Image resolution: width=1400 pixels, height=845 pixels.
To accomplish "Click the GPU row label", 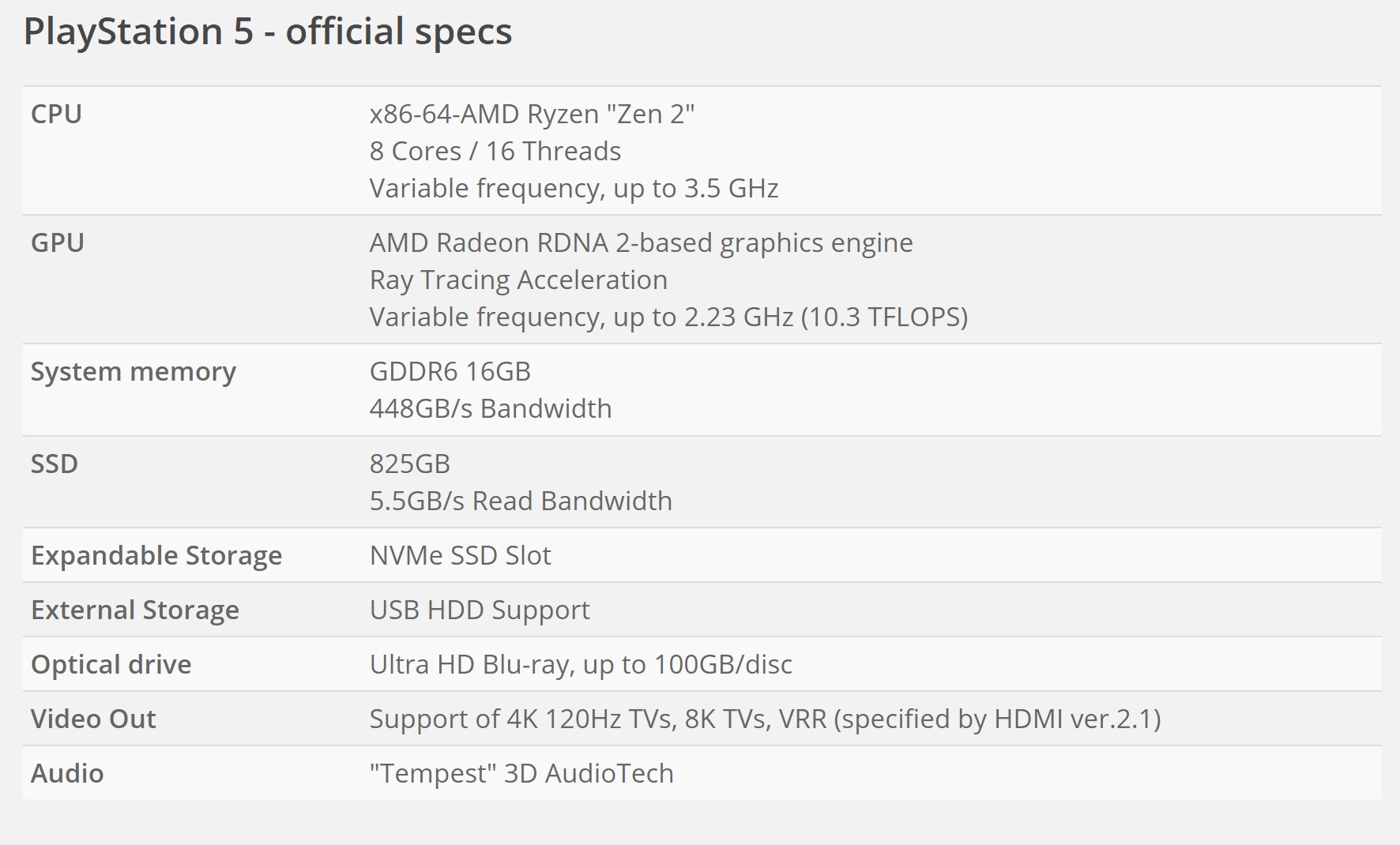I will click(x=58, y=243).
